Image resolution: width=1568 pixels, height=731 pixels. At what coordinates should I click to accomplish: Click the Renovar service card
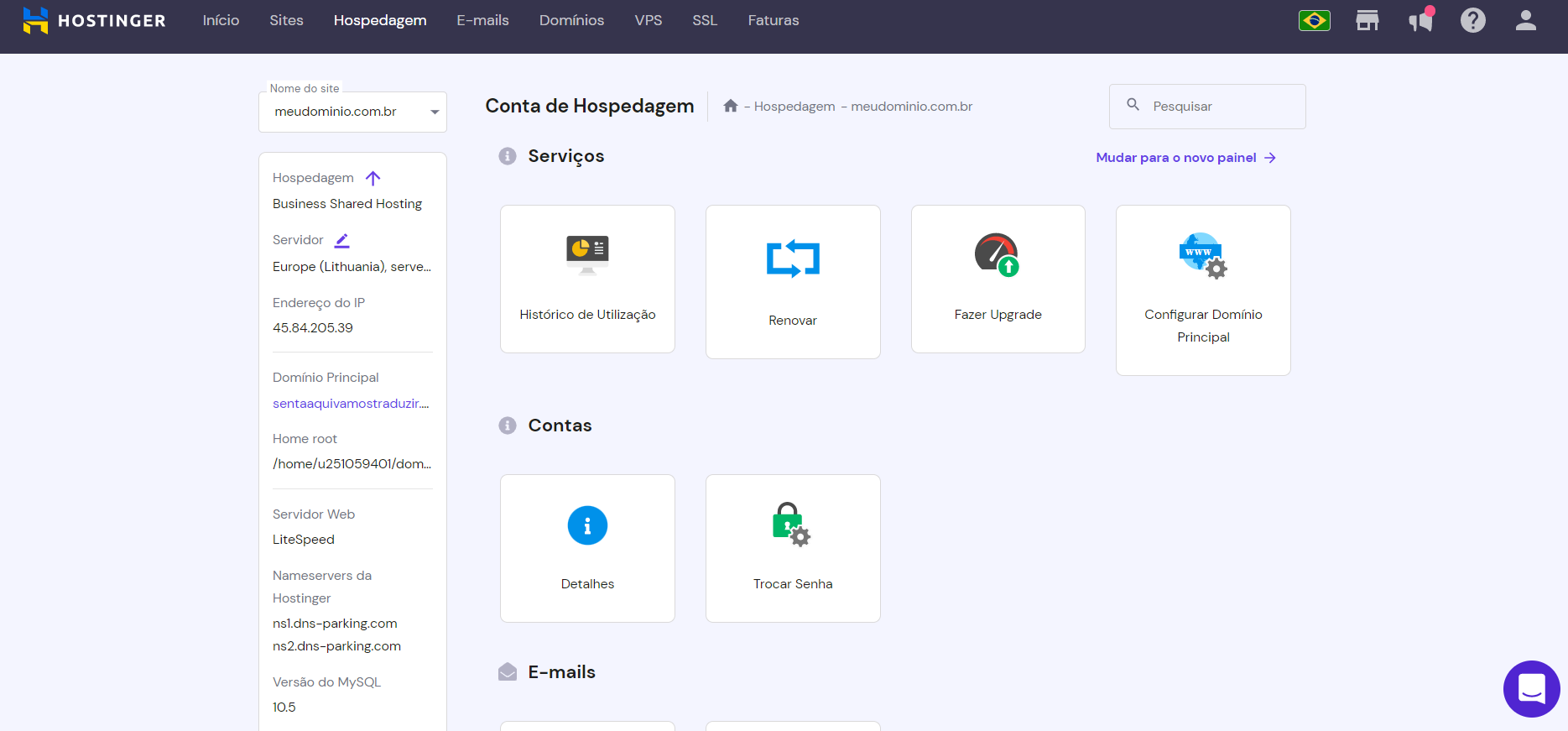tap(793, 281)
